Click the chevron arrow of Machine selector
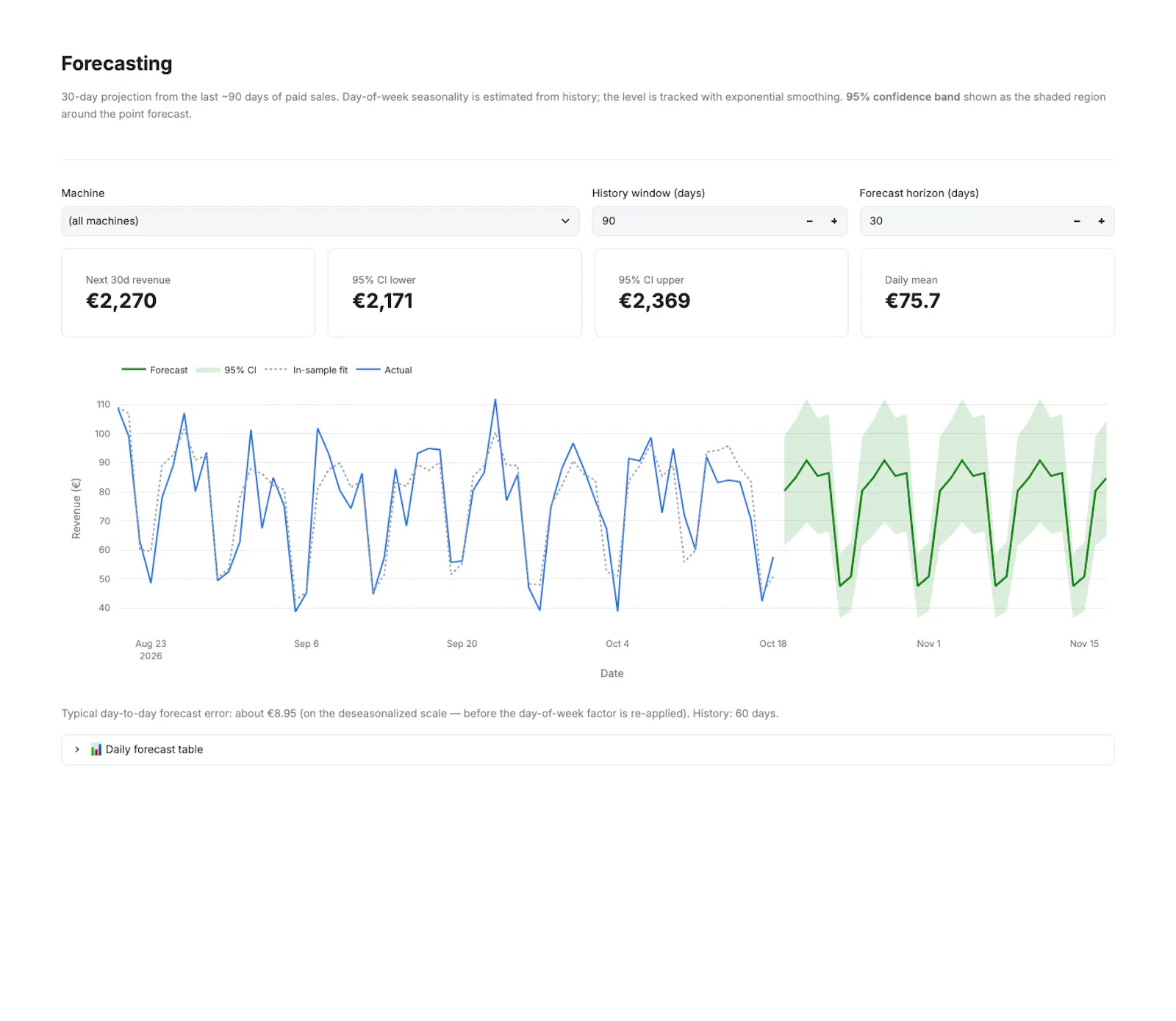Screen dimensions: 1176x1021 coord(565,221)
